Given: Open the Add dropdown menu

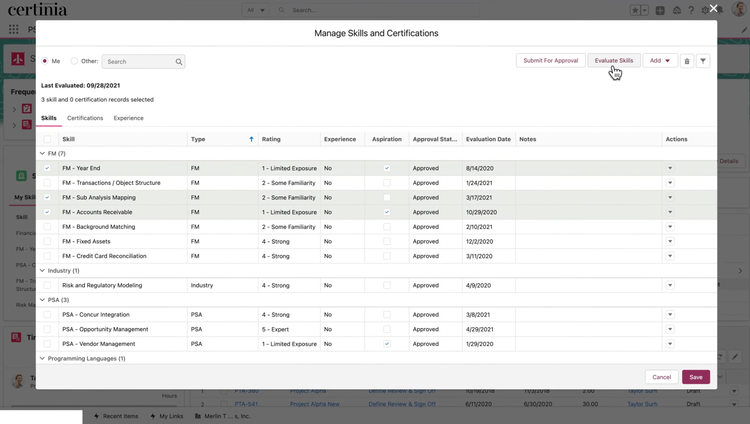Looking at the screenshot, I should coord(660,61).
